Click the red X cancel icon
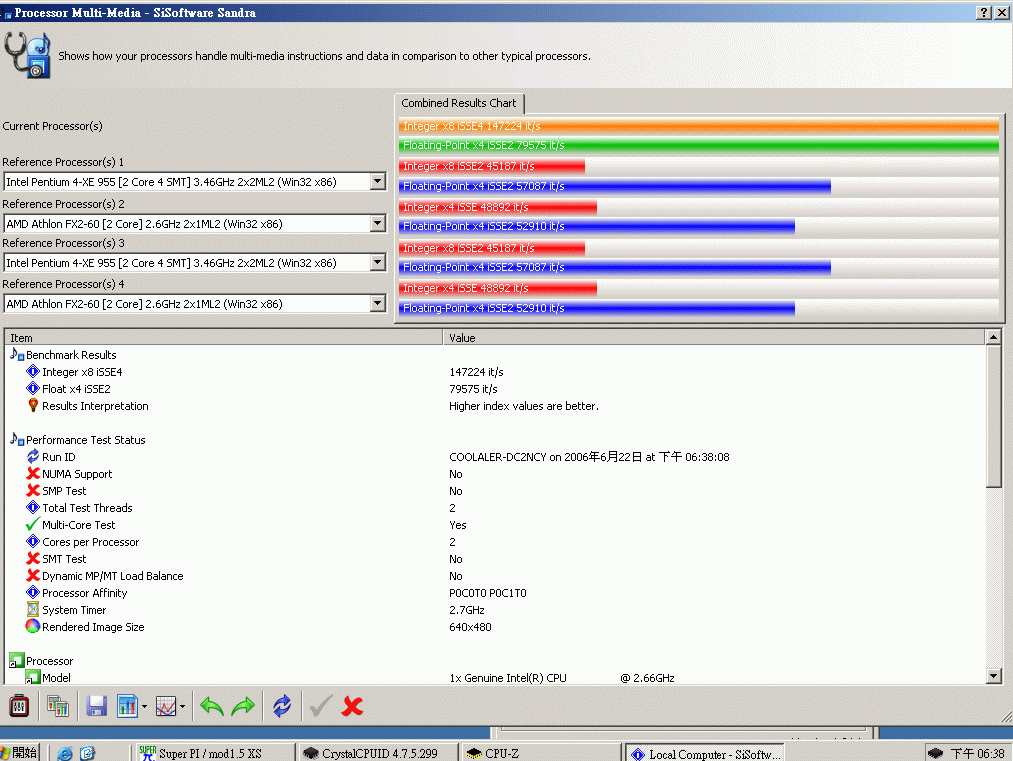1013x761 pixels. 352,706
